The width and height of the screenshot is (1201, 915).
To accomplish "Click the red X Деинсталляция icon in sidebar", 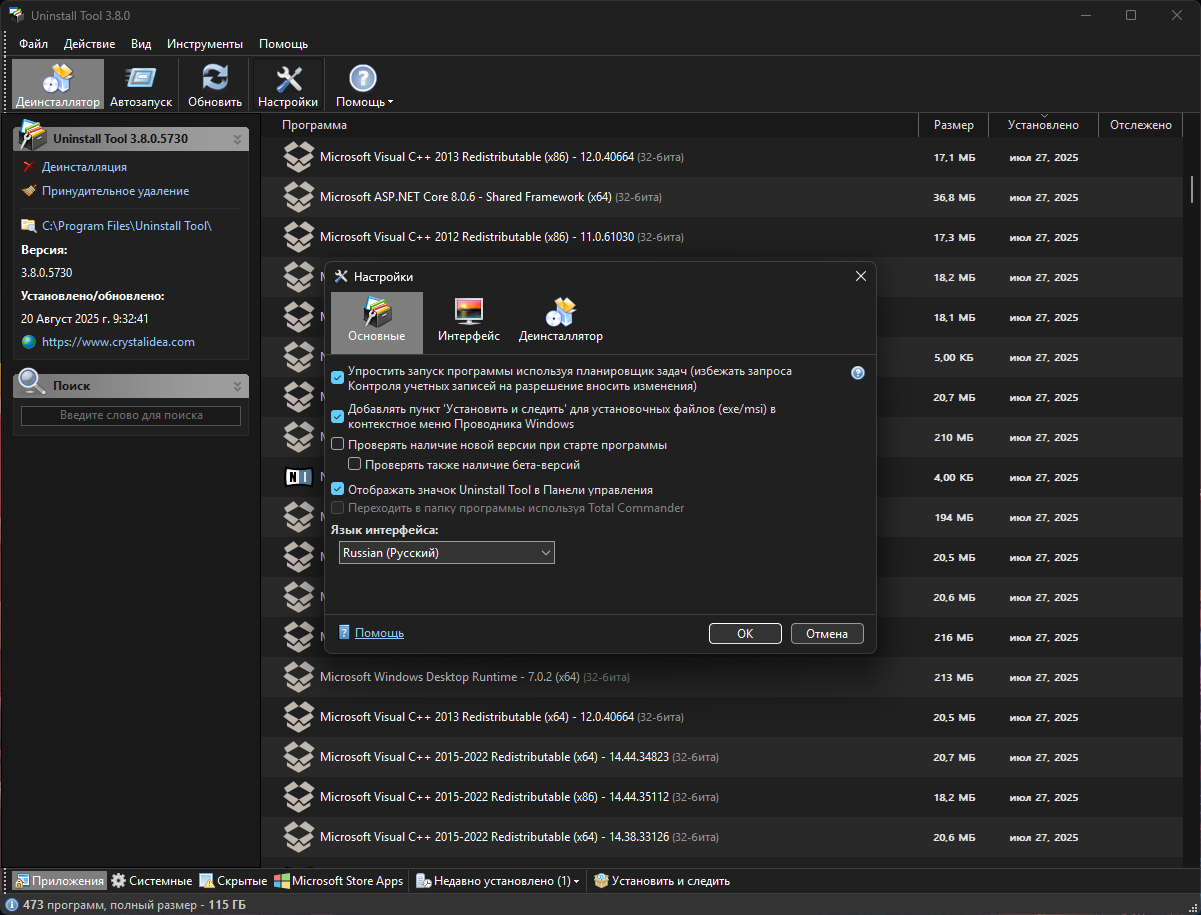I will 28,167.
